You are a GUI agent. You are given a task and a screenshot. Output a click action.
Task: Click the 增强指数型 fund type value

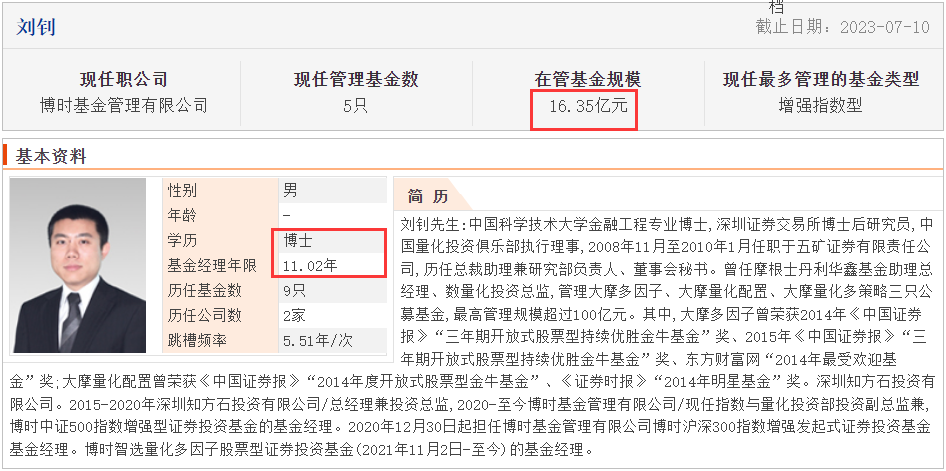click(821, 106)
